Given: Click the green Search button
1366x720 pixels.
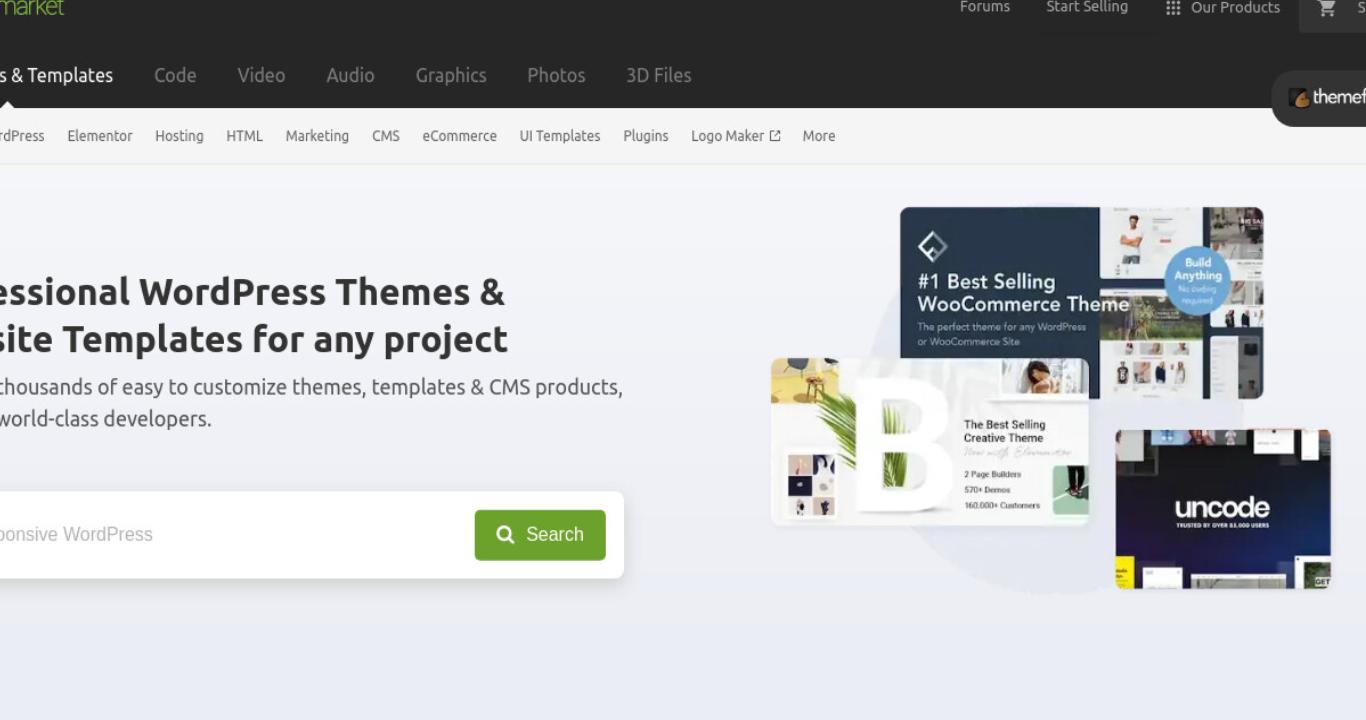Looking at the screenshot, I should pos(540,535).
